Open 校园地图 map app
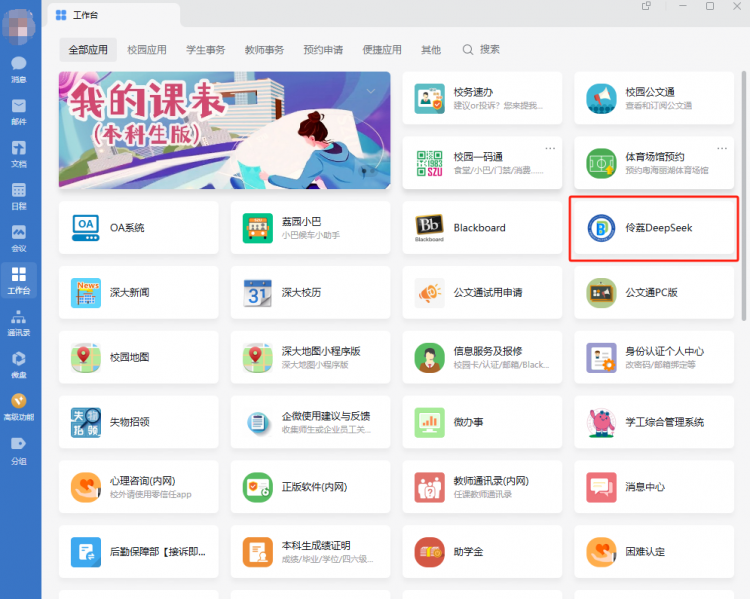 139,357
